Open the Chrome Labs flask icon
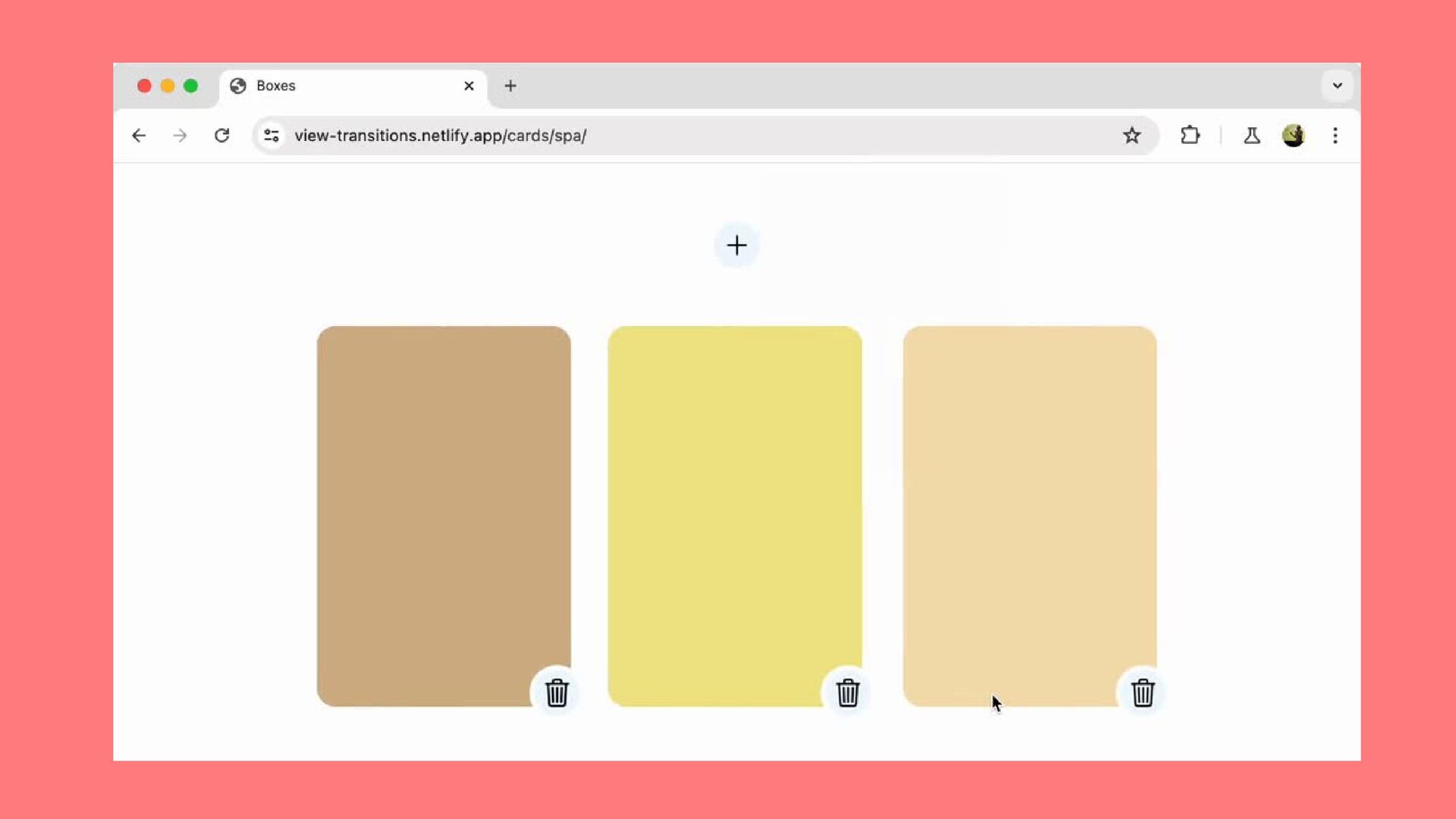1456x819 pixels. pyautogui.click(x=1251, y=136)
